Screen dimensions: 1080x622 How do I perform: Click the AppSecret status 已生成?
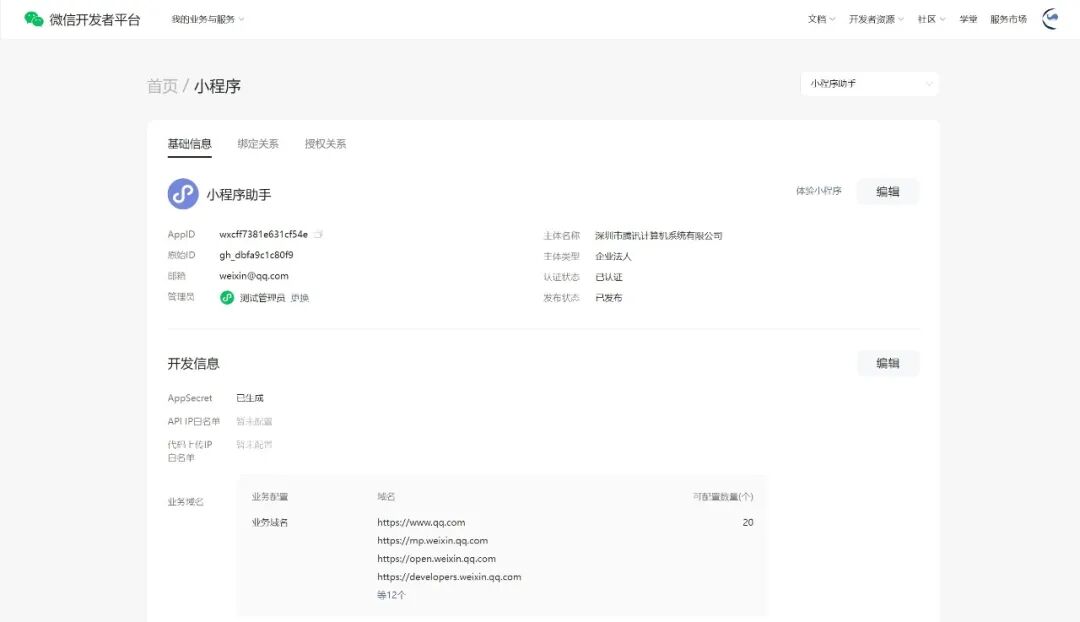249,398
